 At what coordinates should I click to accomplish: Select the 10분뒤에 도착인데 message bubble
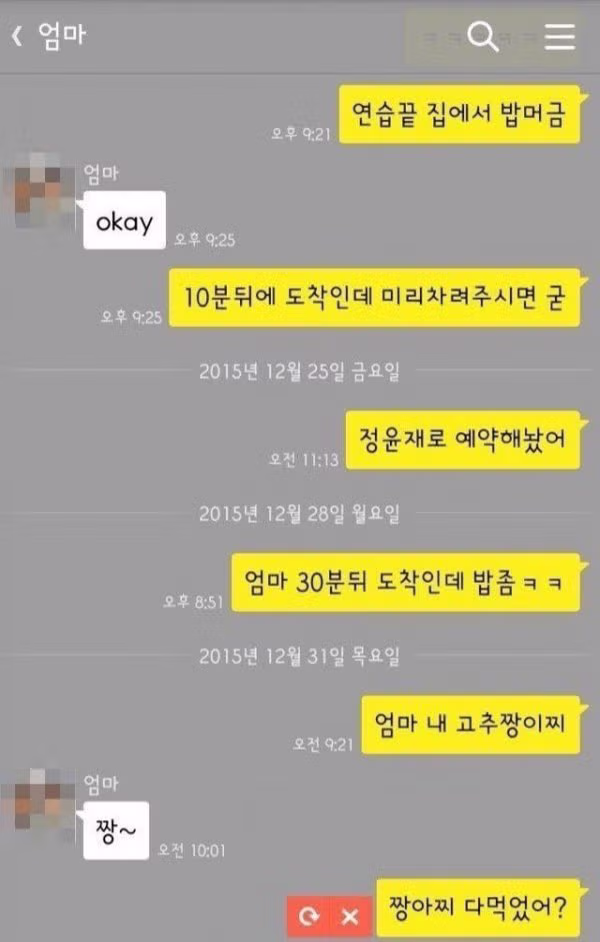(375, 298)
